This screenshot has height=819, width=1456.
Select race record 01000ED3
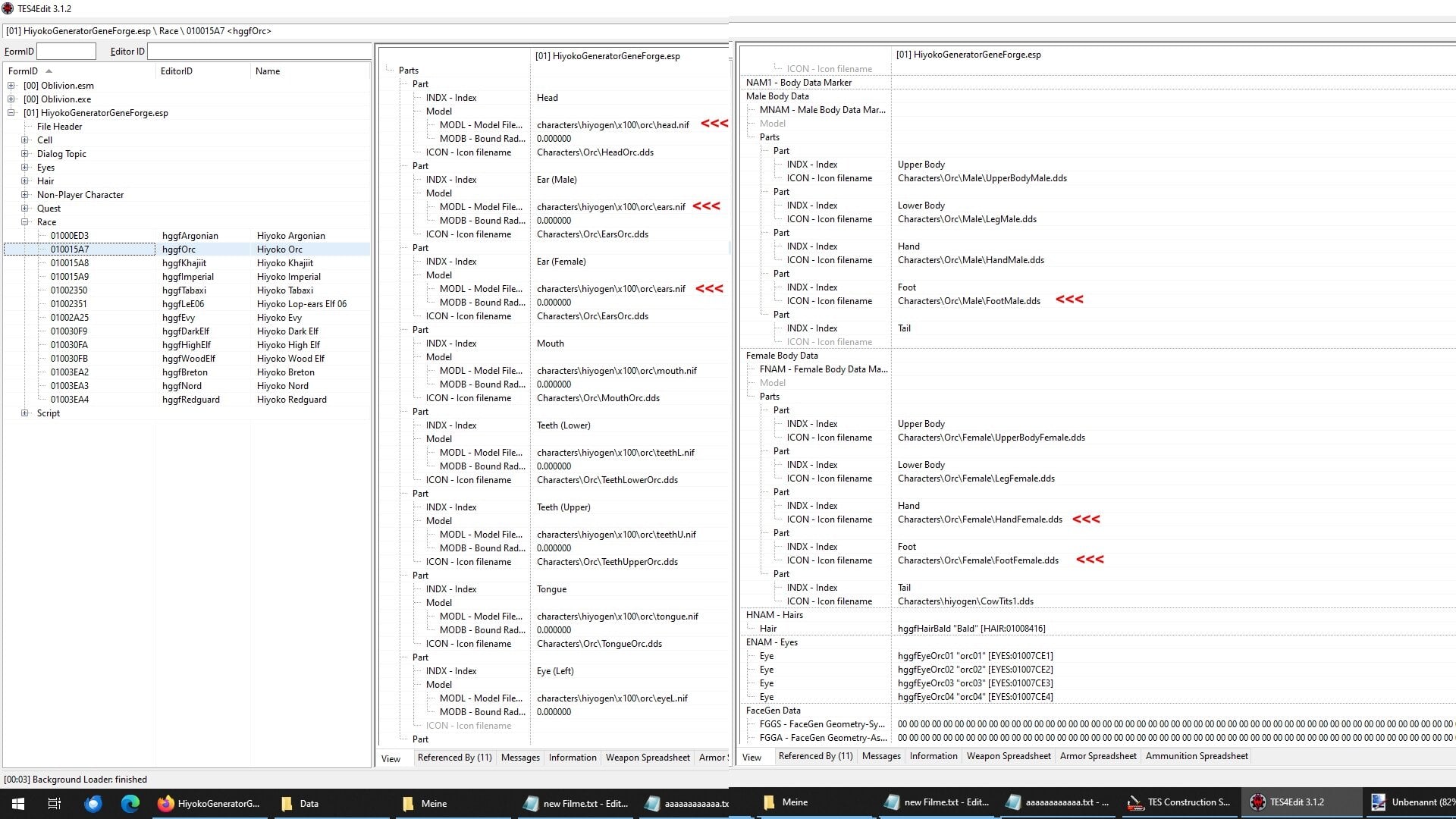(70, 236)
